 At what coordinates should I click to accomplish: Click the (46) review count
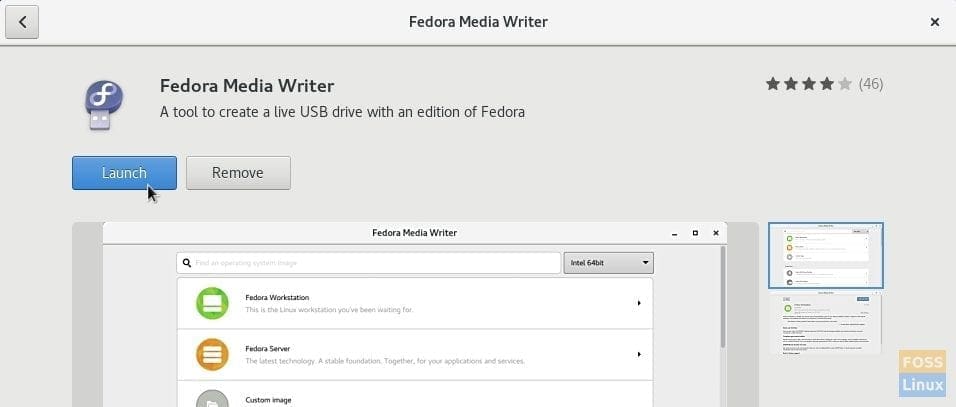871,83
